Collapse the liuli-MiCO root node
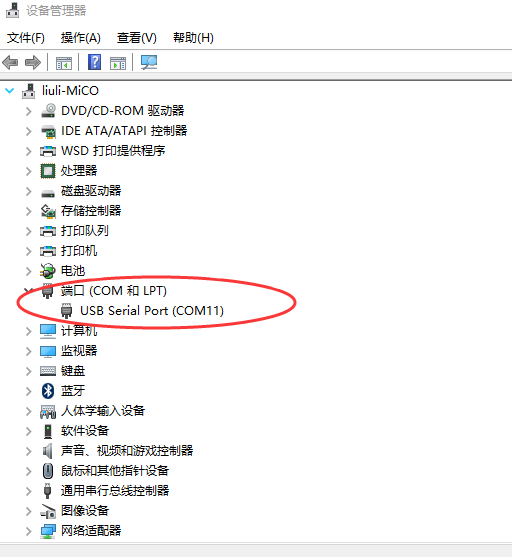512x557 pixels. (10, 91)
